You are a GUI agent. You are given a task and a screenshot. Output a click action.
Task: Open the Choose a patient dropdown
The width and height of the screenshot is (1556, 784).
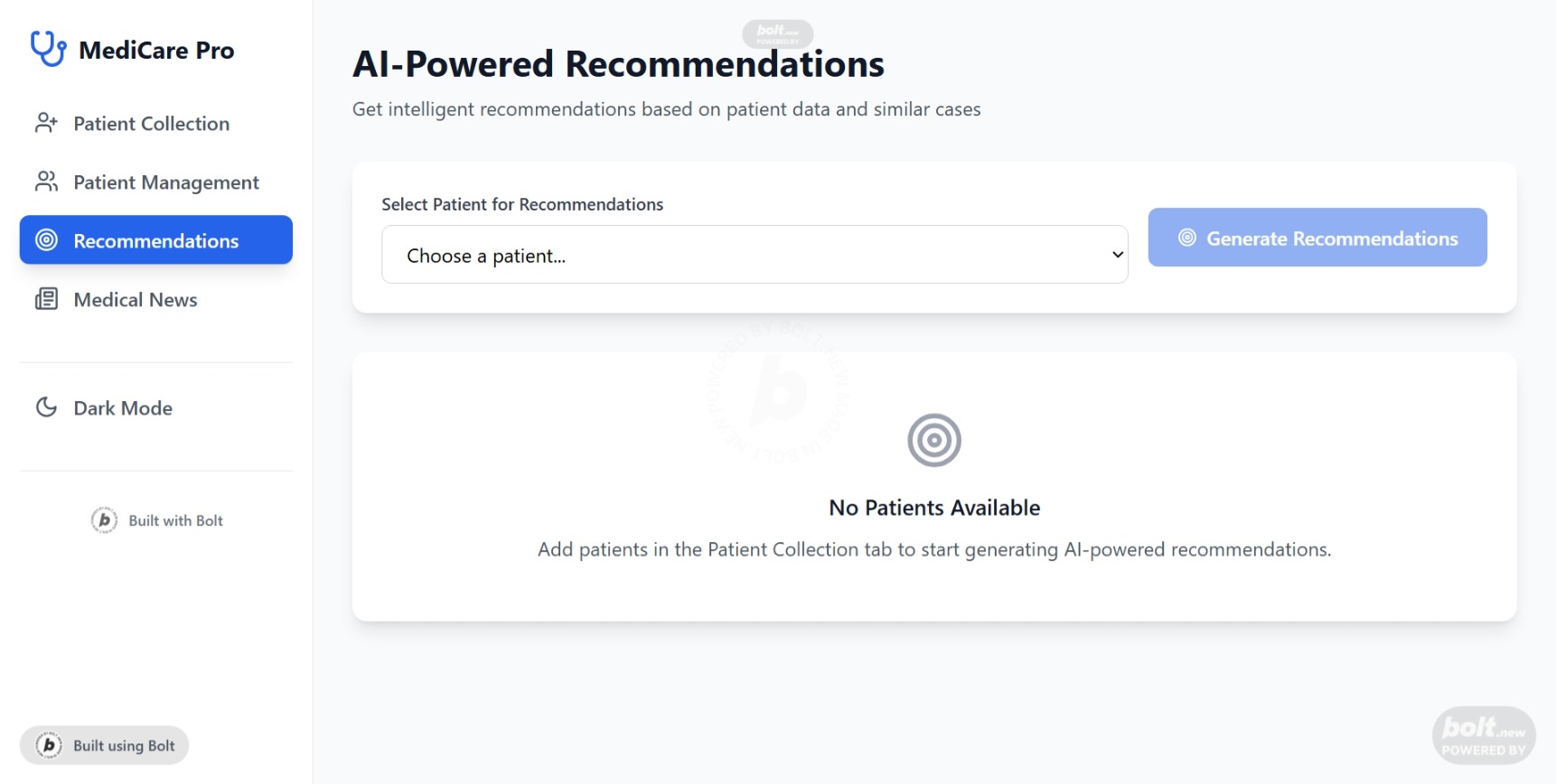[x=755, y=255]
